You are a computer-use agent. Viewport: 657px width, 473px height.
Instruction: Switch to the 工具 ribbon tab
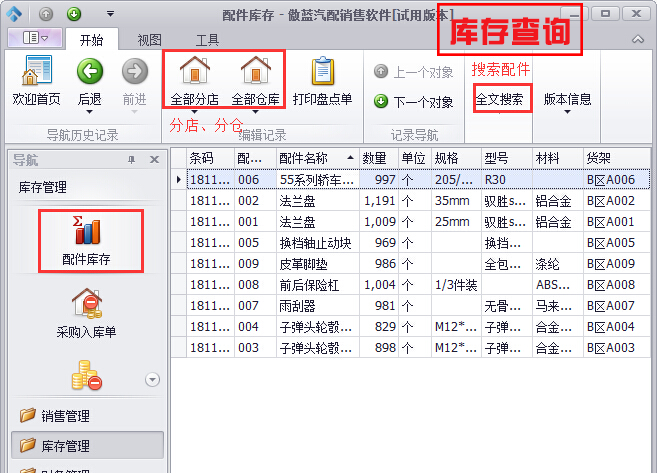pos(207,40)
